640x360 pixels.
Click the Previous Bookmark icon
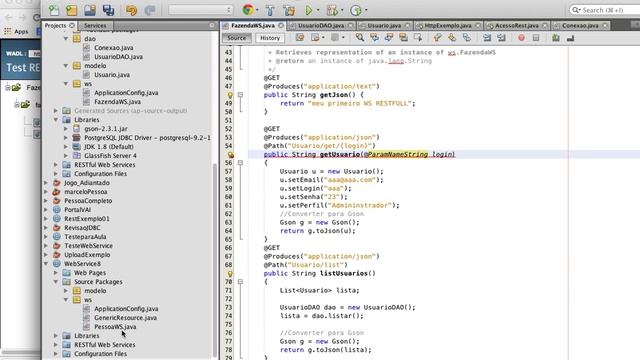438,38
